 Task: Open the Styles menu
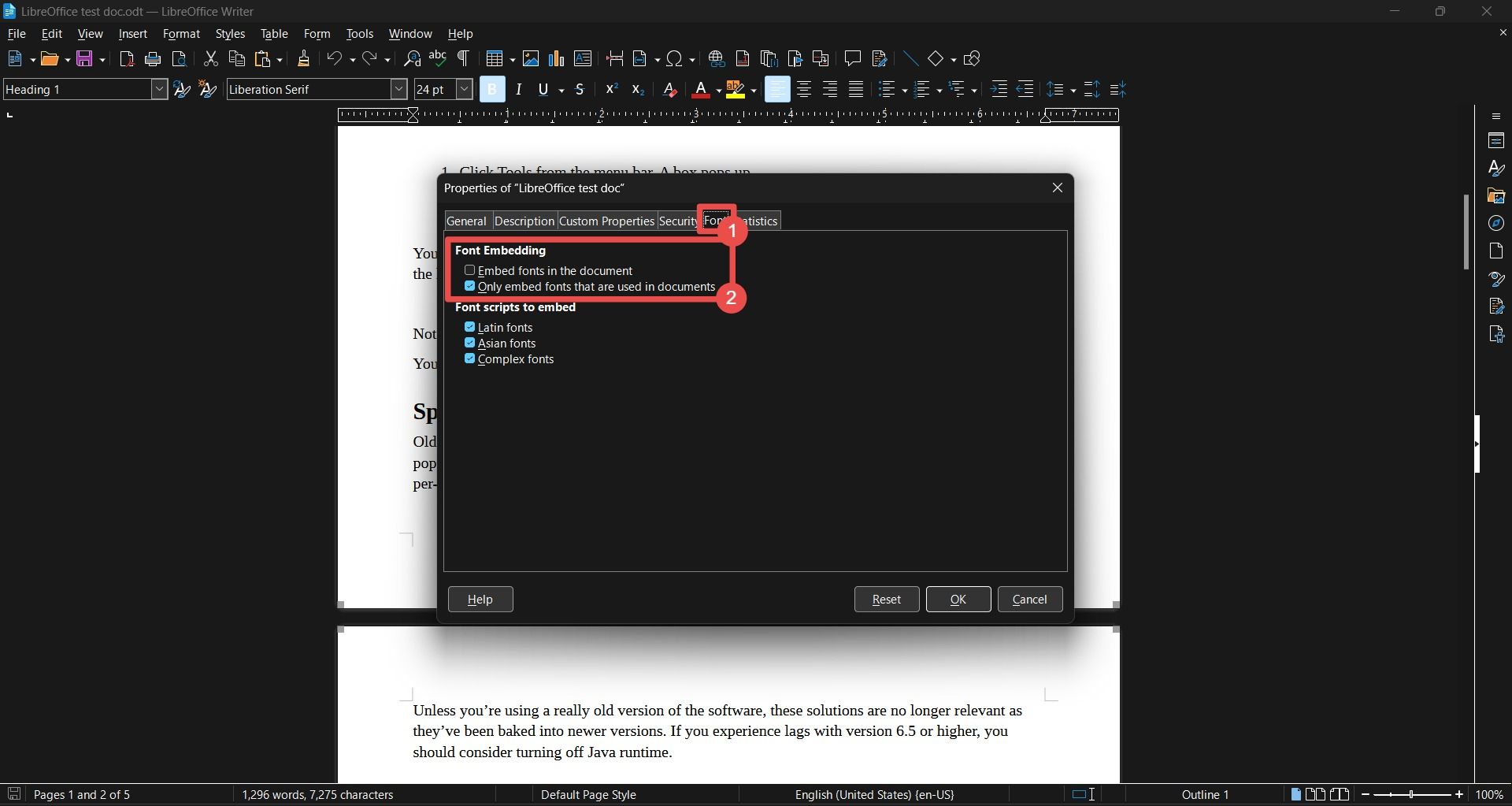[x=230, y=34]
